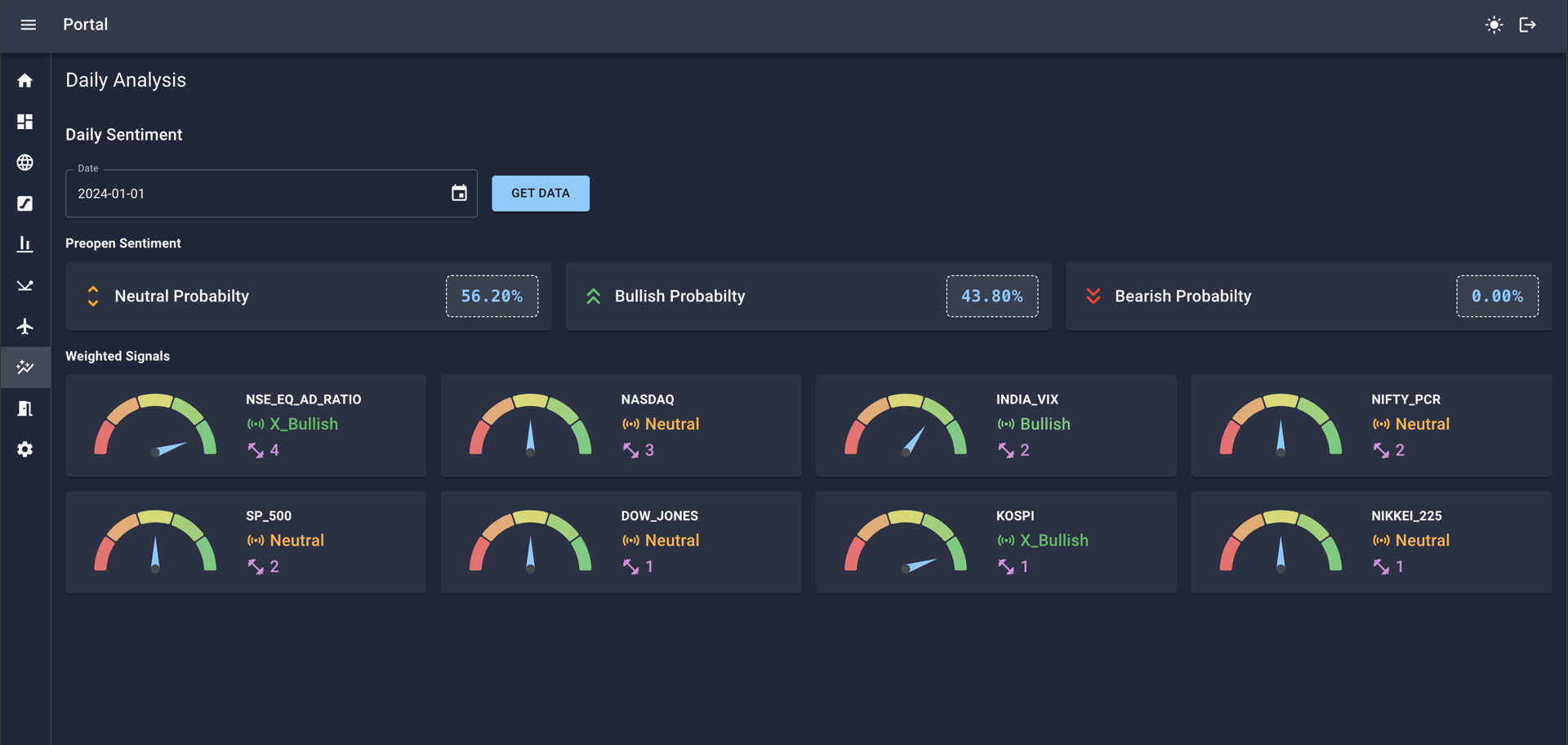Open the dashboard grid icon

coord(25,122)
